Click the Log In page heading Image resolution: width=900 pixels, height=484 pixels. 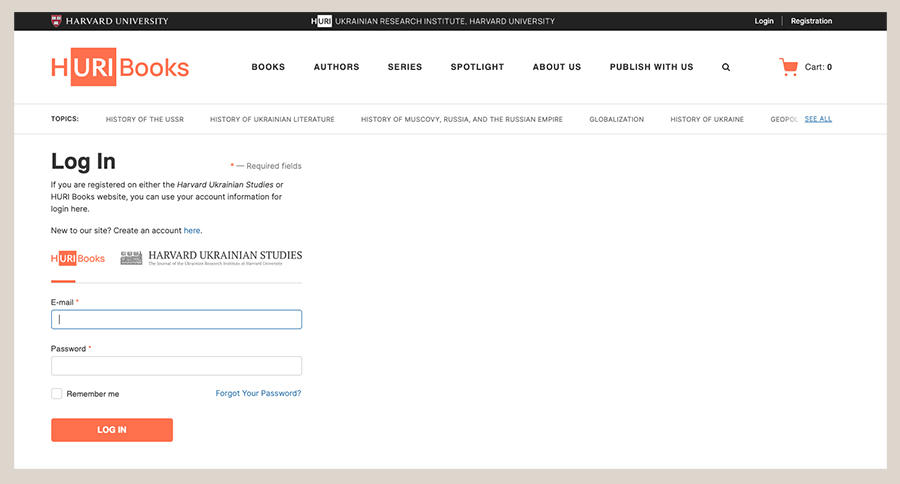pyautogui.click(x=83, y=161)
